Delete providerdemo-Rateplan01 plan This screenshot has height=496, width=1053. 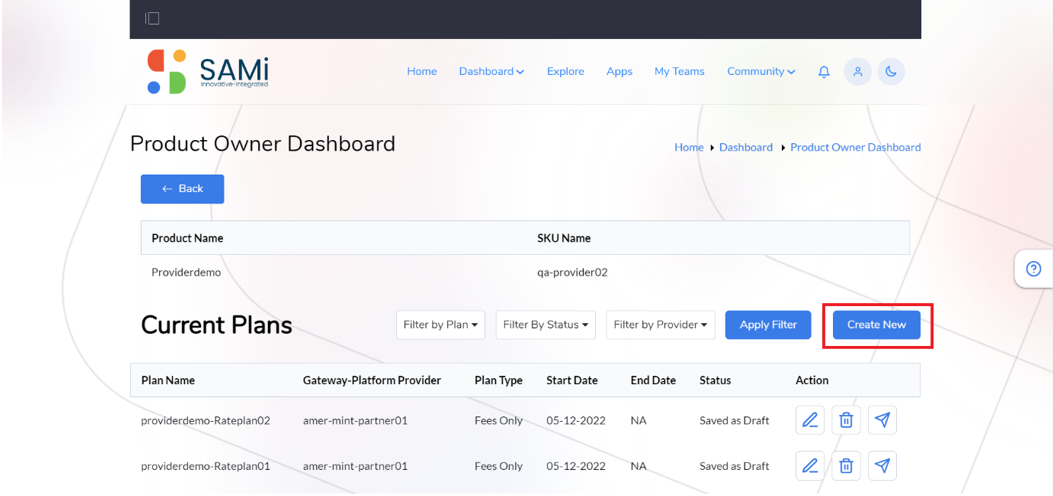pos(846,466)
